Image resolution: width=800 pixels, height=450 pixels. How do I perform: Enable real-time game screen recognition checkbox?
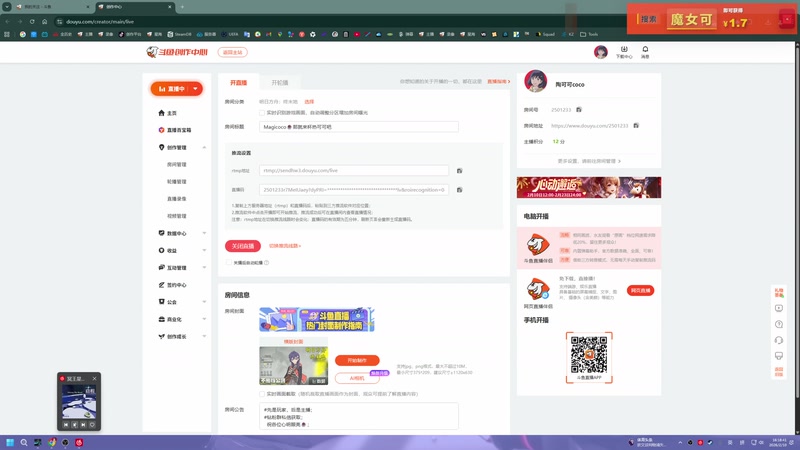[262, 113]
